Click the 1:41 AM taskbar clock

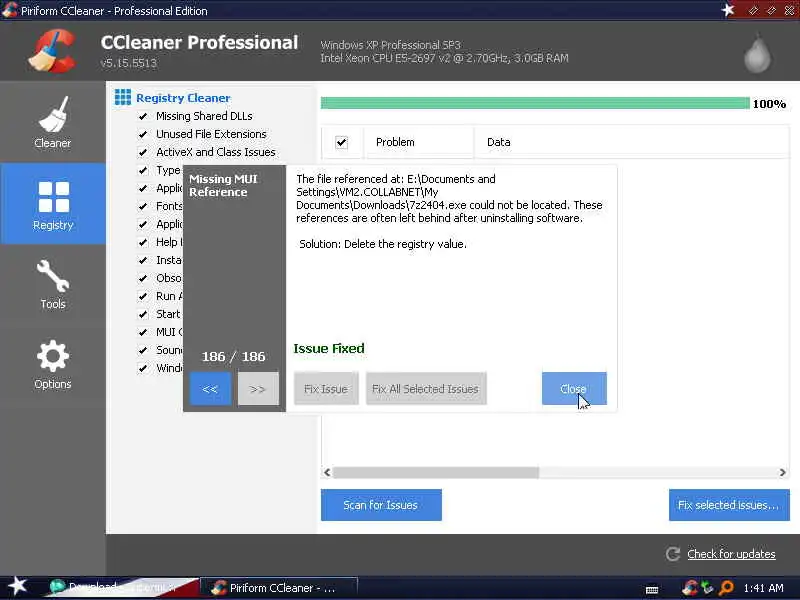[x=763, y=588]
